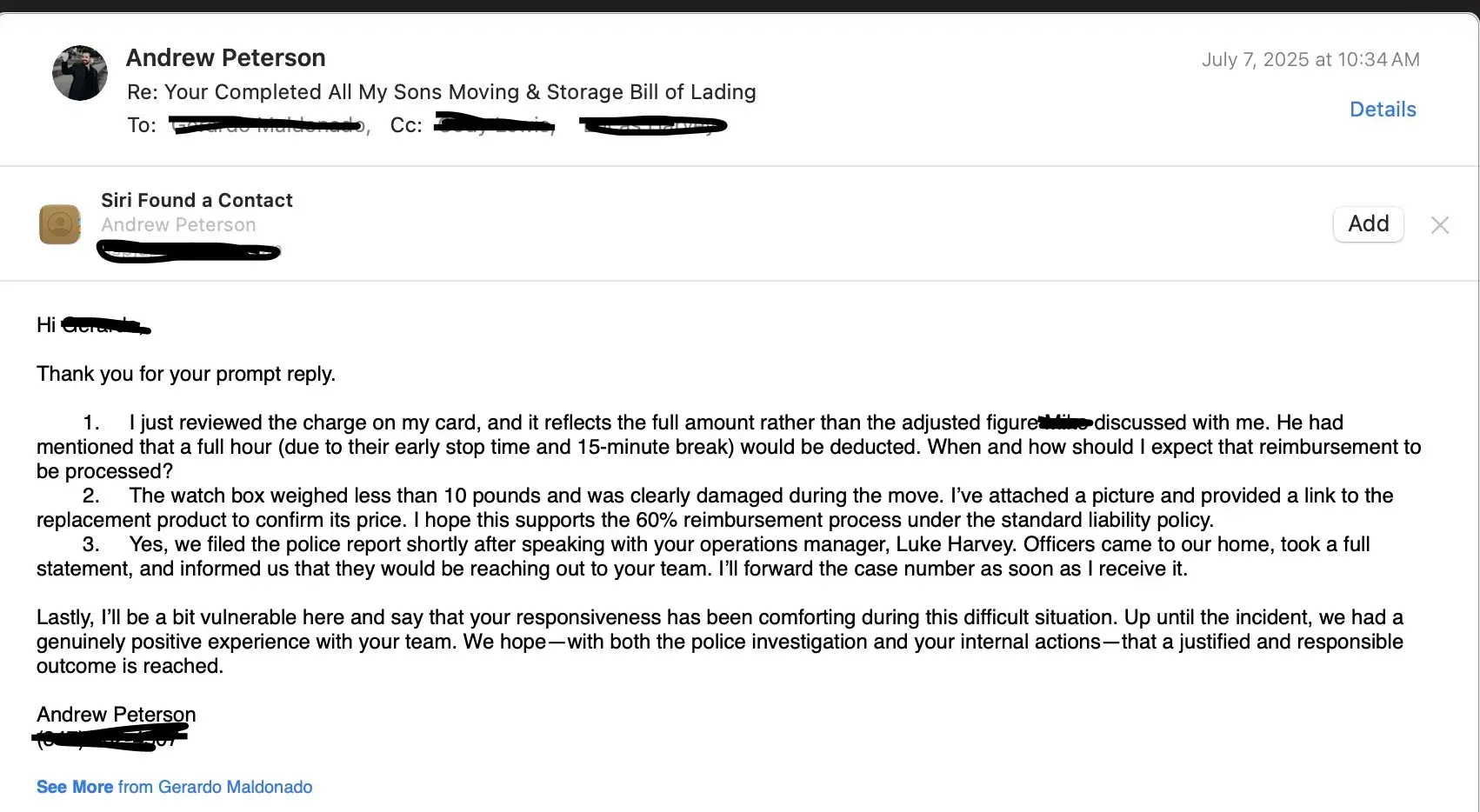Screen dimensions: 1480x812
Task: Click the Siri Found a Contact heading
Action: coord(197,201)
